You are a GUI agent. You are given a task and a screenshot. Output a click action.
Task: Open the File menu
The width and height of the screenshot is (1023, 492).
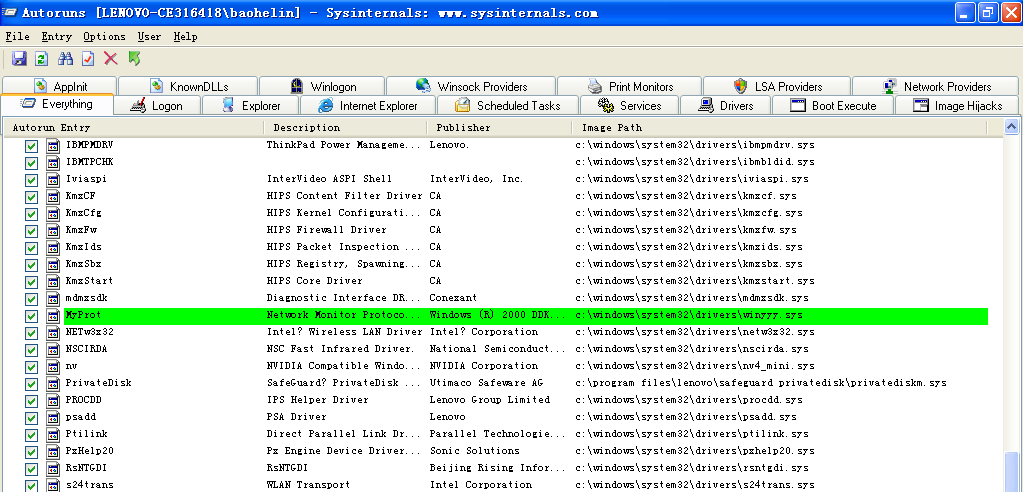(18, 37)
